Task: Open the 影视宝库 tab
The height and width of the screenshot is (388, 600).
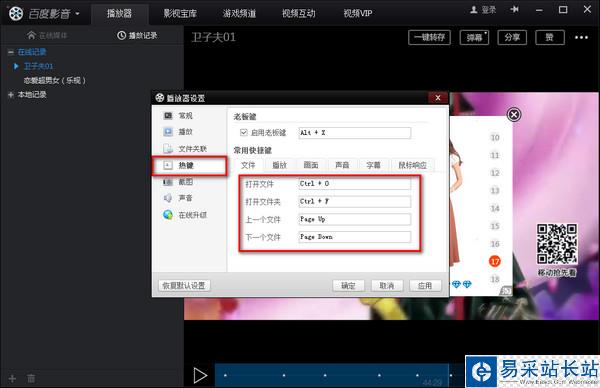Action: point(180,13)
